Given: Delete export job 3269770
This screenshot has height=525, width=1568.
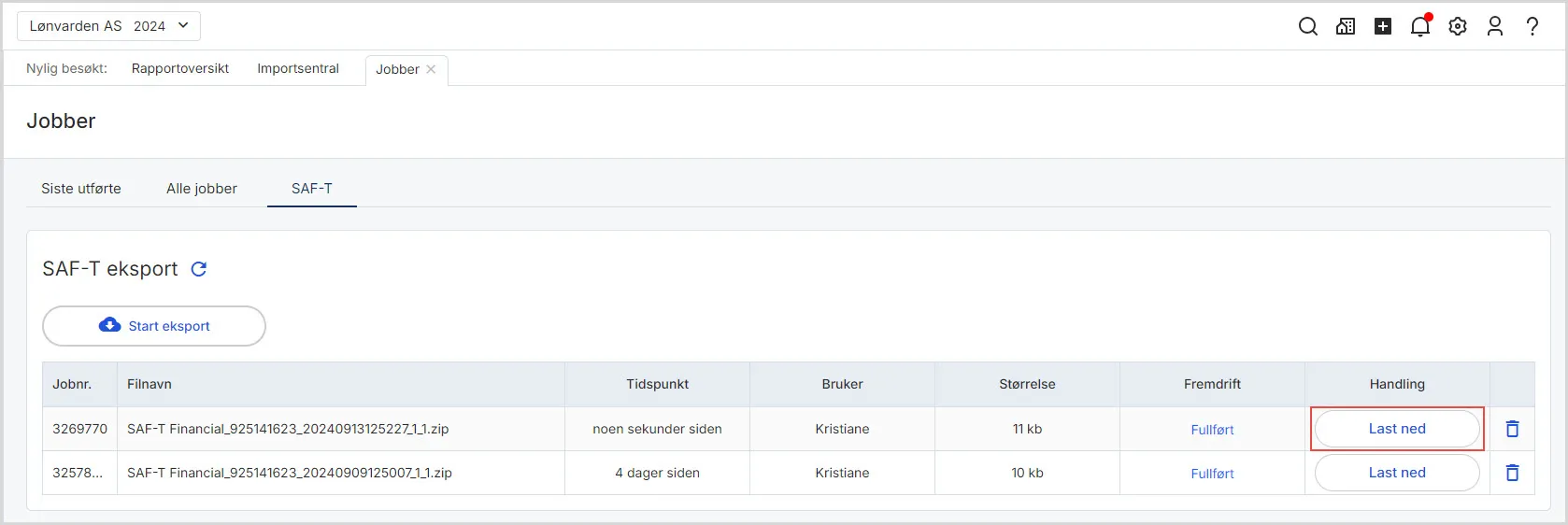Looking at the screenshot, I should 1512,429.
